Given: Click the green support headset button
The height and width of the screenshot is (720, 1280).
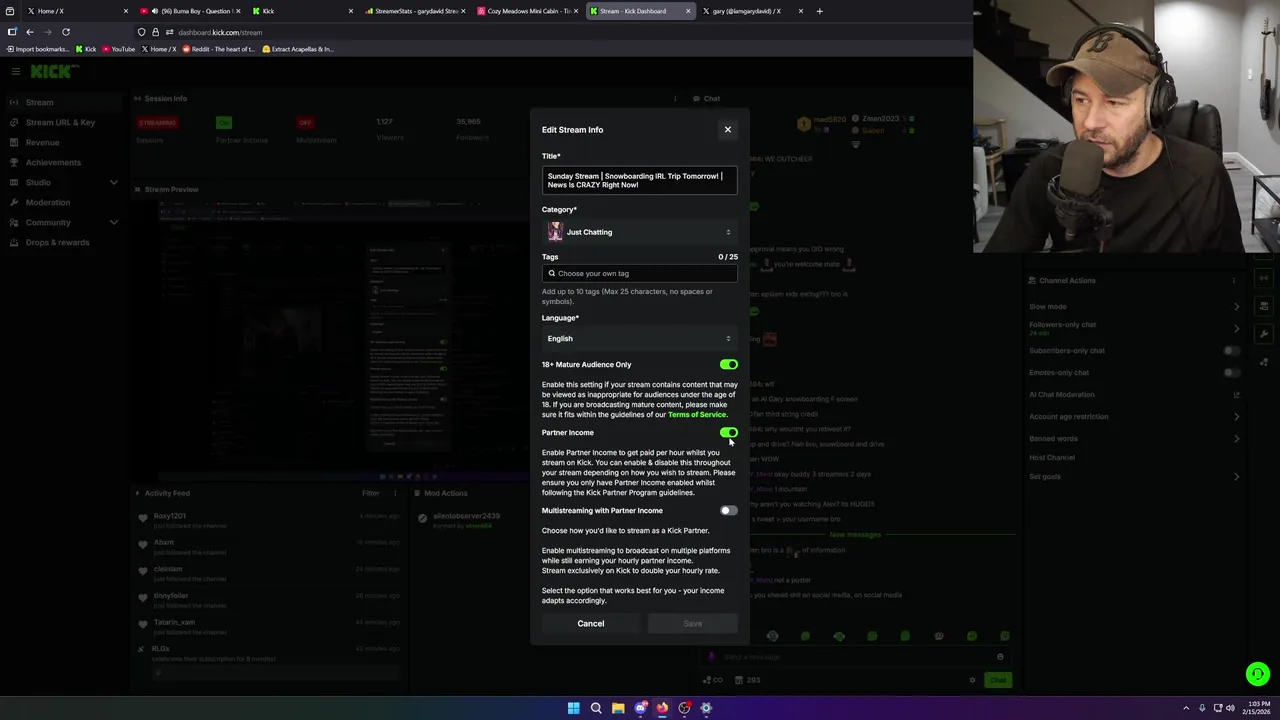Looking at the screenshot, I should point(1258,674).
